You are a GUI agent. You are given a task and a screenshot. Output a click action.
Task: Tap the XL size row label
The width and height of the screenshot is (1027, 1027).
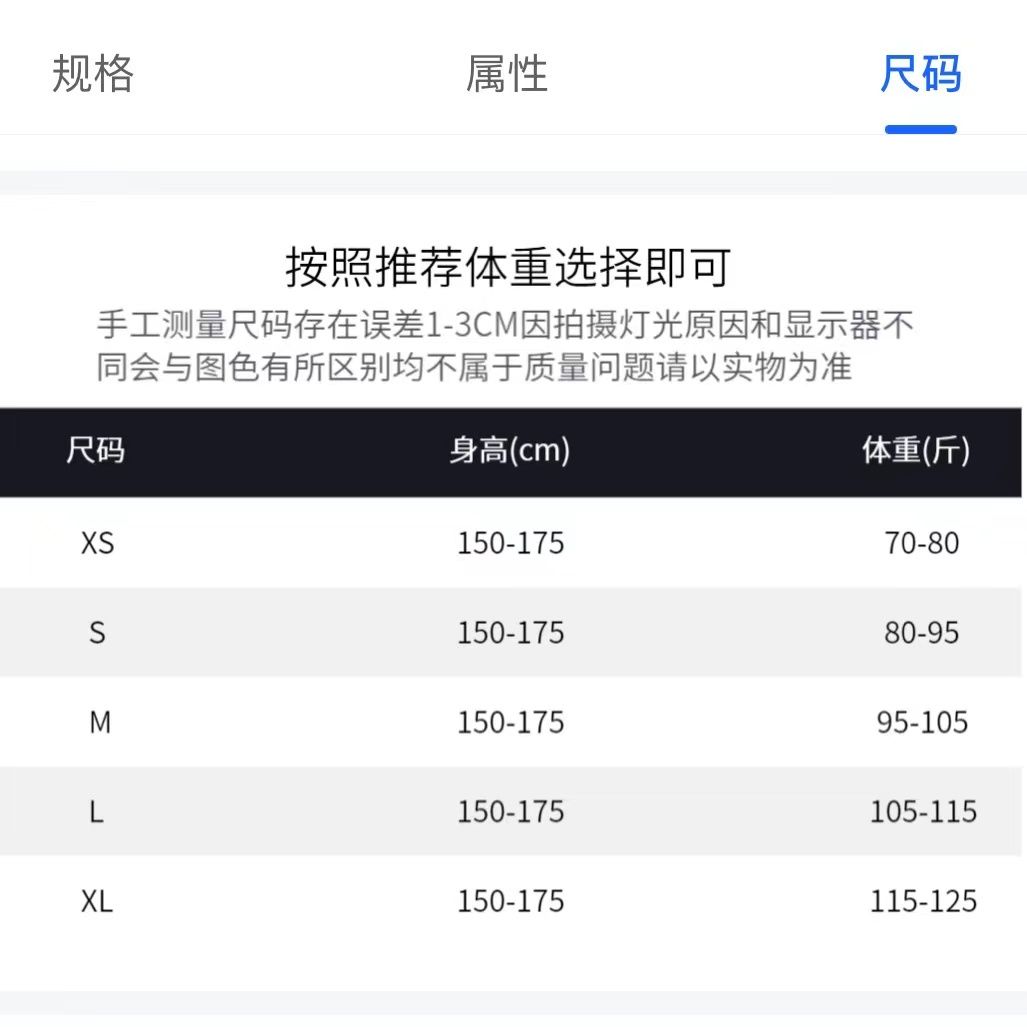point(97,901)
